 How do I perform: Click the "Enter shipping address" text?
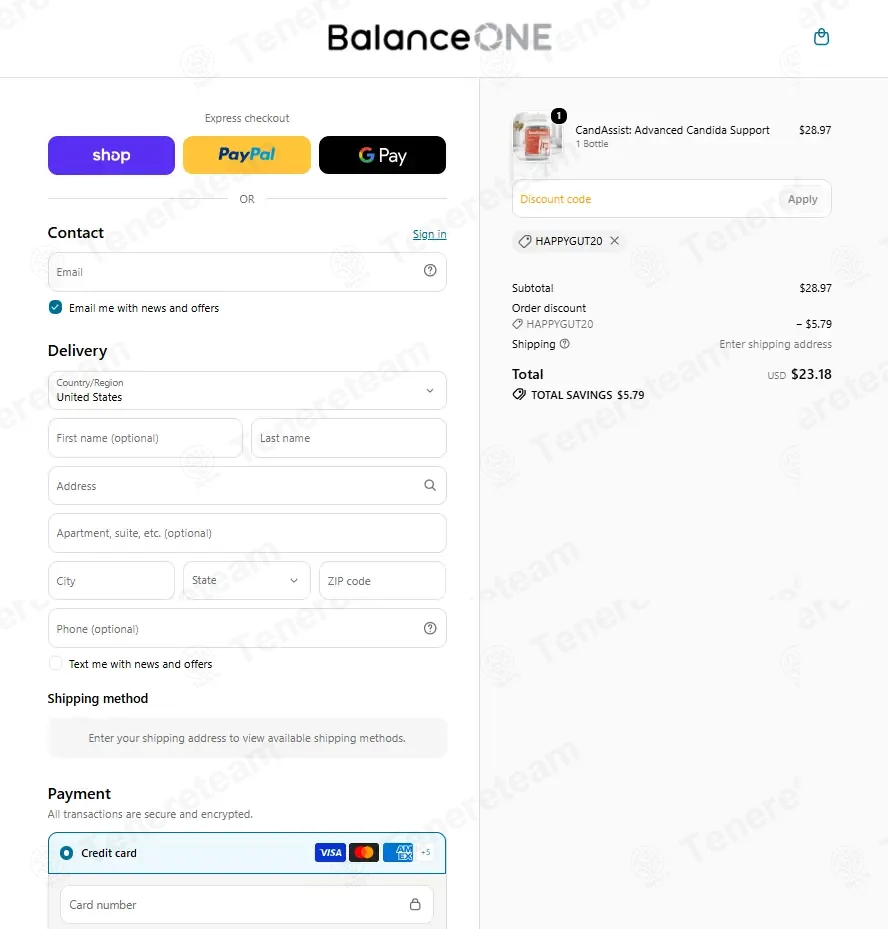tap(775, 344)
